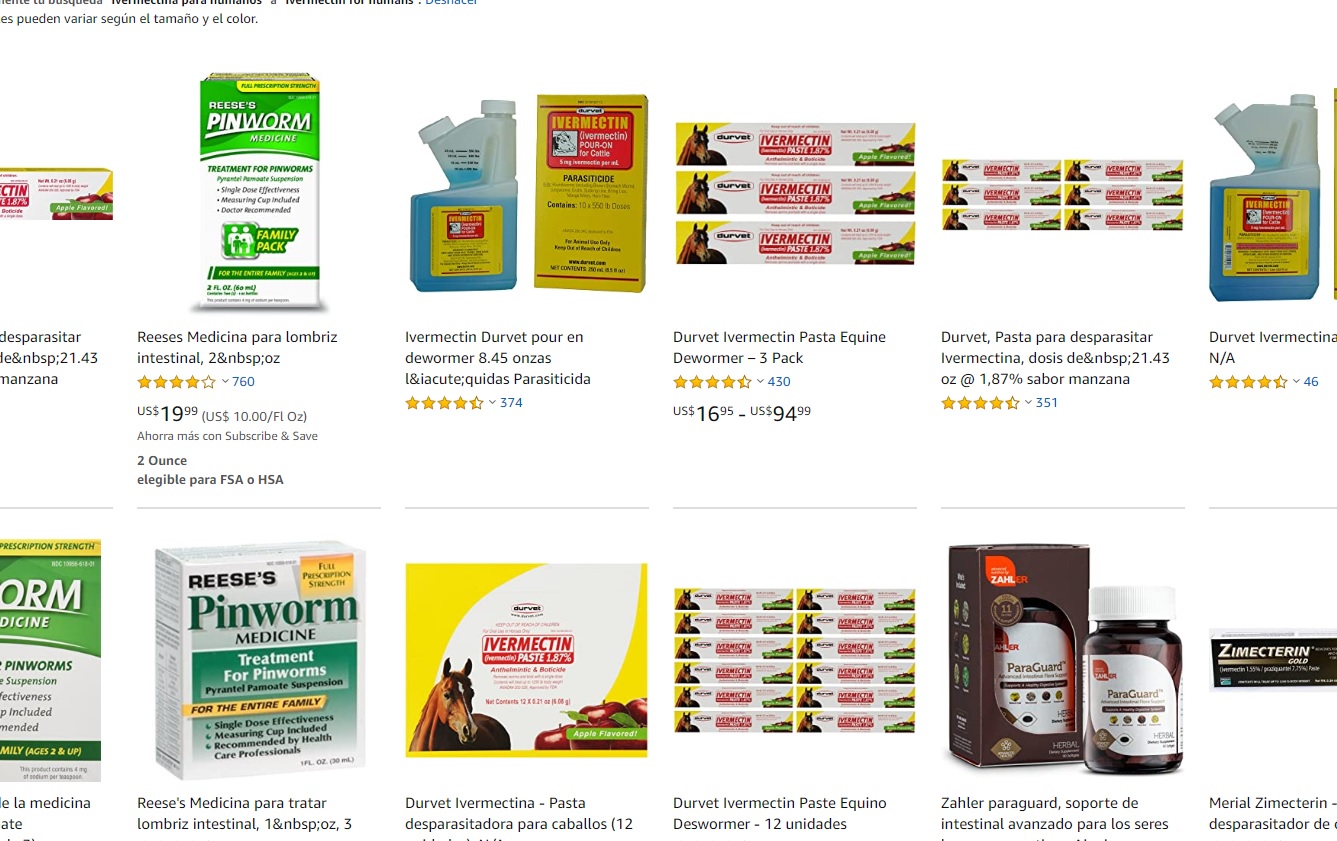The width and height of the screenshot is (1337, 841).
Task: Select three-pack Ivermectin paste image
Action: [795, 193]
